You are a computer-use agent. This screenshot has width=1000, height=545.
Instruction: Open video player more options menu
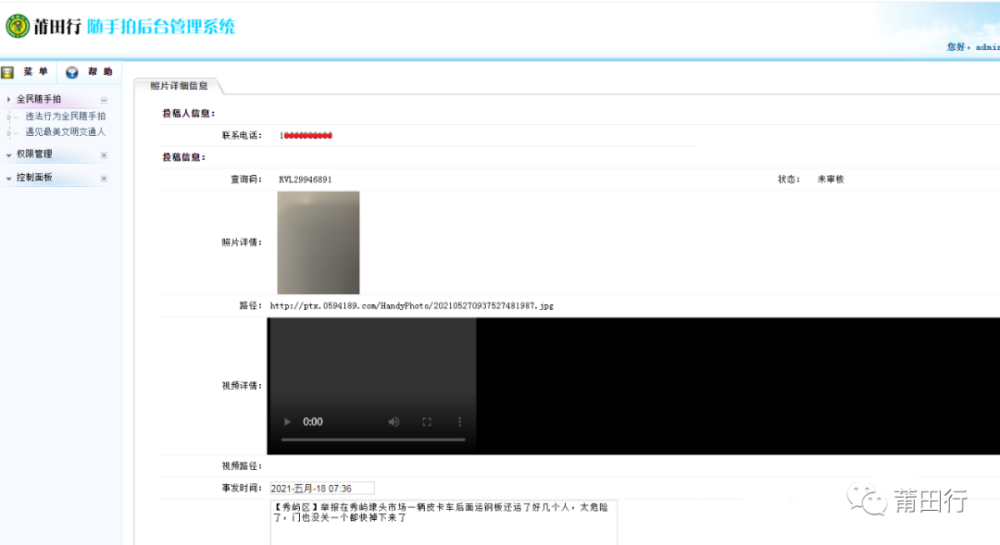tap(459, 422)
